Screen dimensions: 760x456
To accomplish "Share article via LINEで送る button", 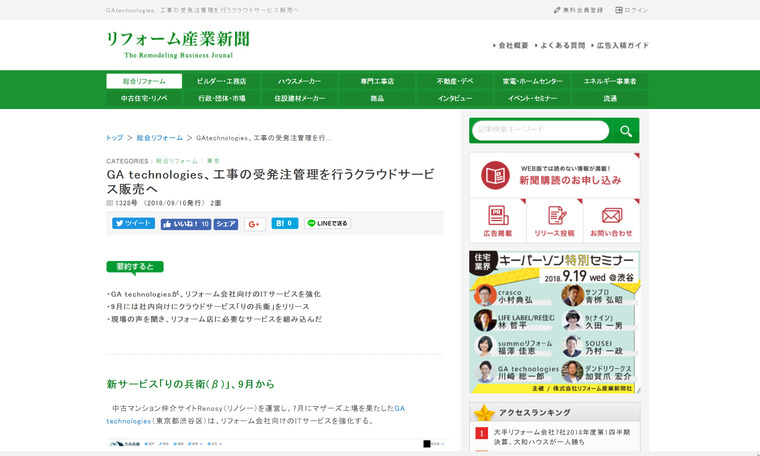I will click(327, 224).
